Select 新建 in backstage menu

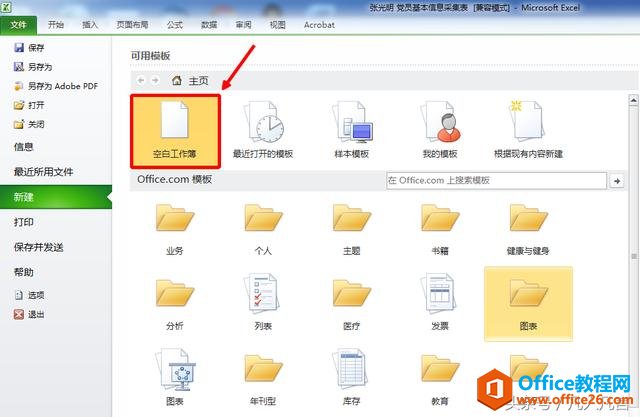tap(56, 197)
